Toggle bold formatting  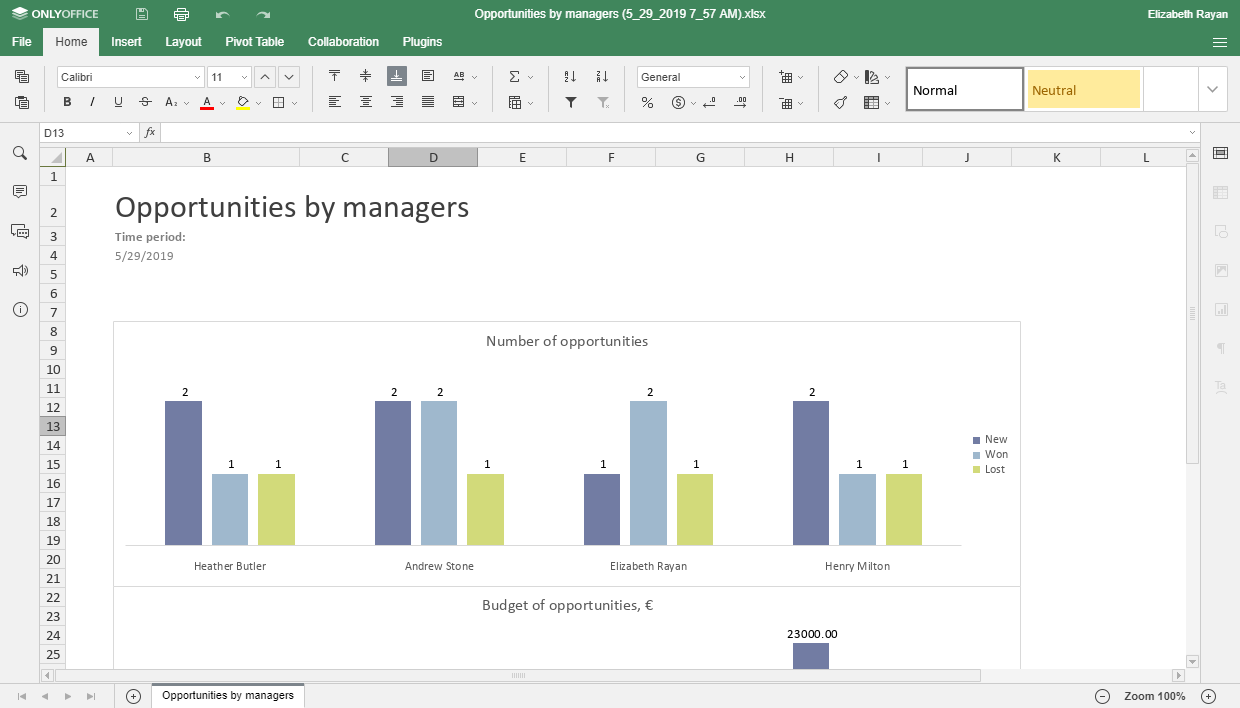[x=67, y=103]
